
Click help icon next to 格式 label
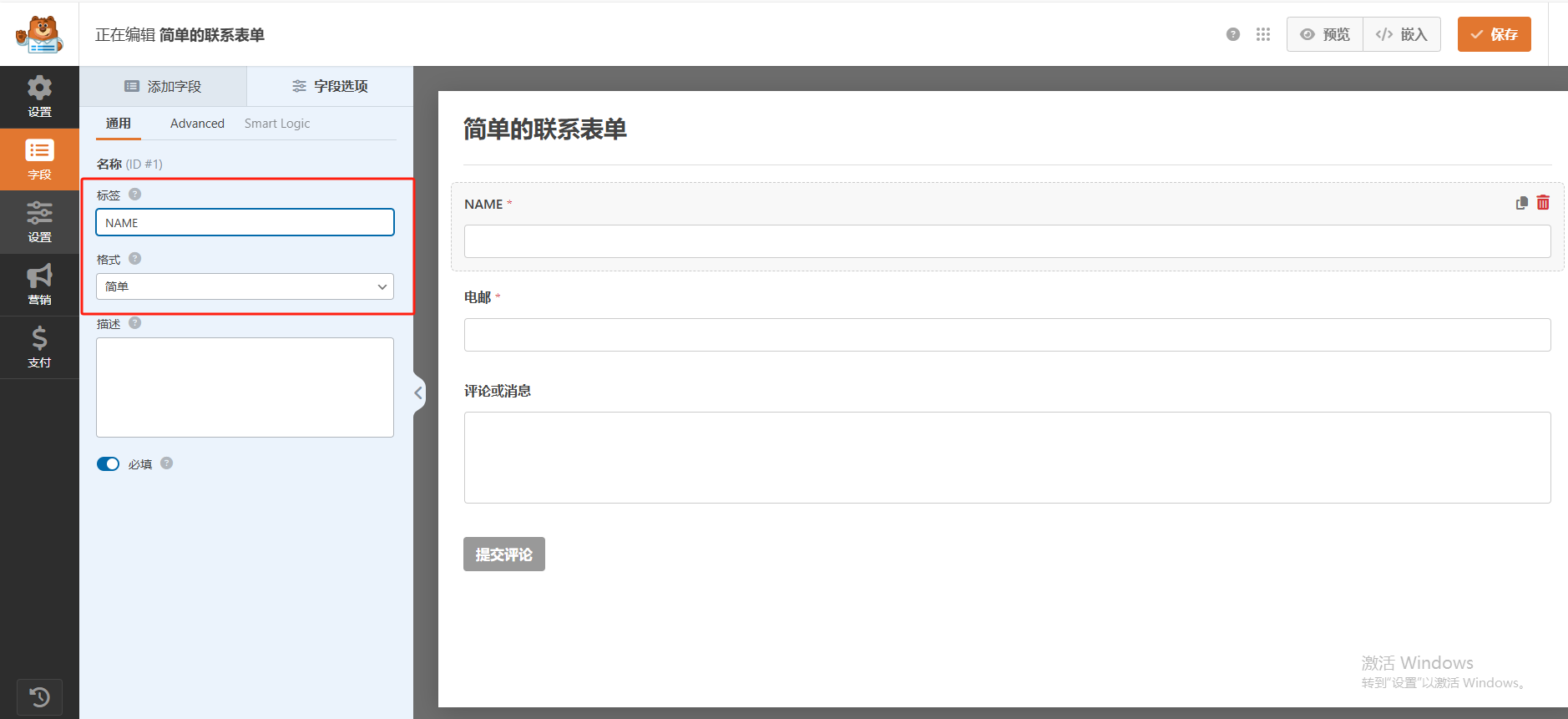point(134,258)
